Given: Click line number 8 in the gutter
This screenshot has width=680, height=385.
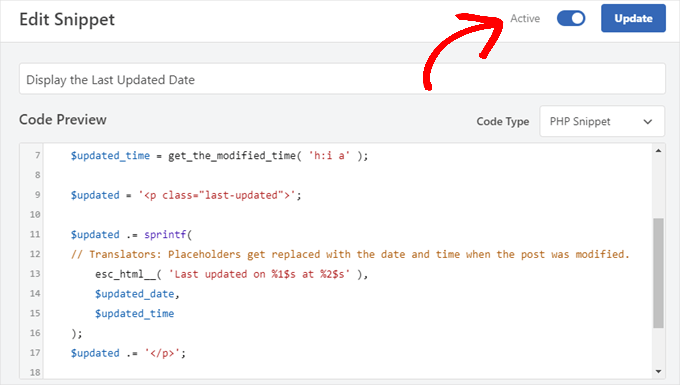Looking at the screenshot, I should pyautogui.click(x=37, y=175).
